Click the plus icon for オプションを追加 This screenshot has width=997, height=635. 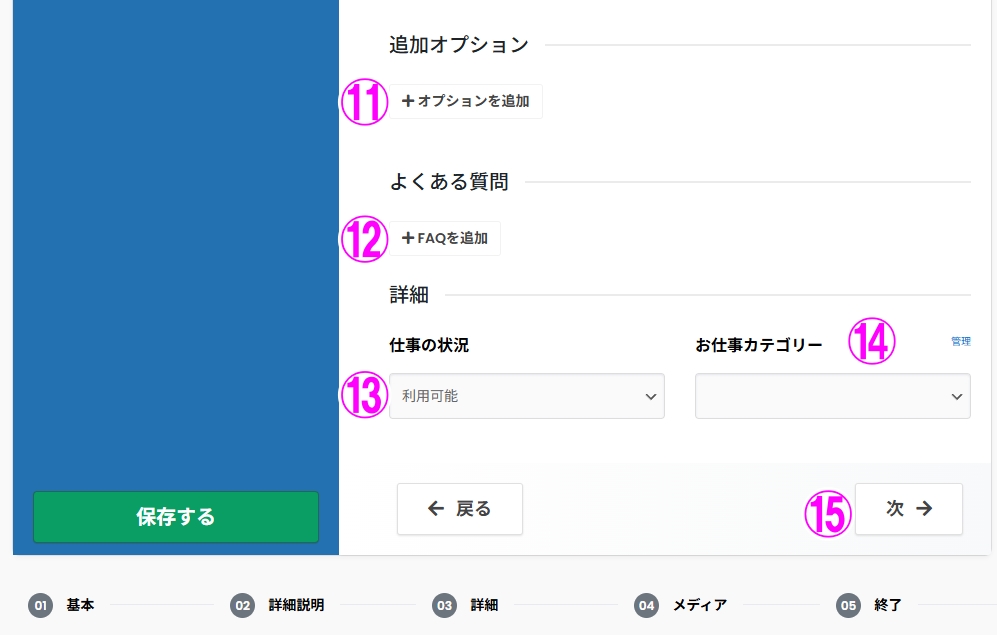[408, 101]
